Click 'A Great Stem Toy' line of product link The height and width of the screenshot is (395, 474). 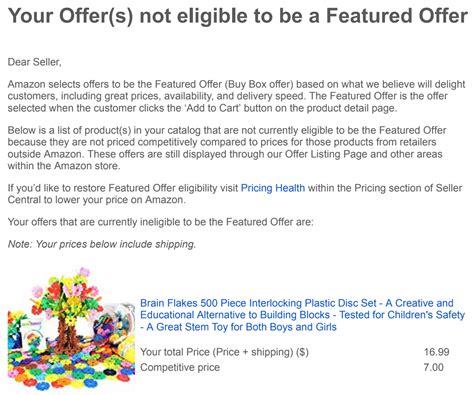[238, 327]
